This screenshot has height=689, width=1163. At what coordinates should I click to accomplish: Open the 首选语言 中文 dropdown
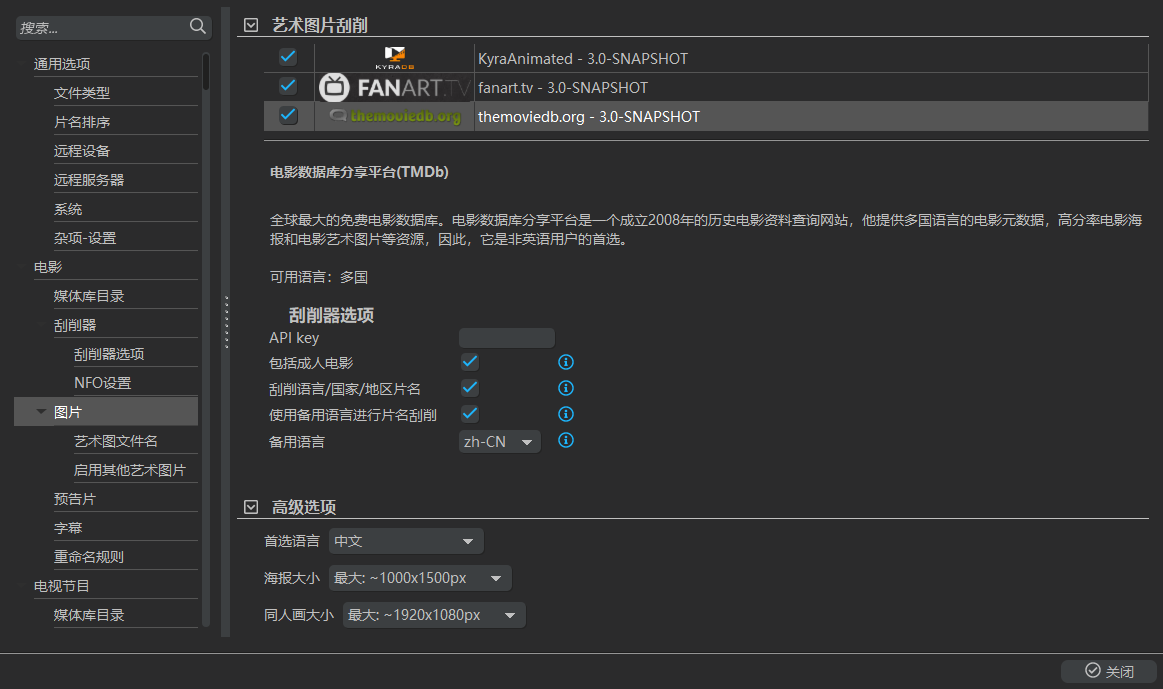pyautogui.click(x=406, y=541)
